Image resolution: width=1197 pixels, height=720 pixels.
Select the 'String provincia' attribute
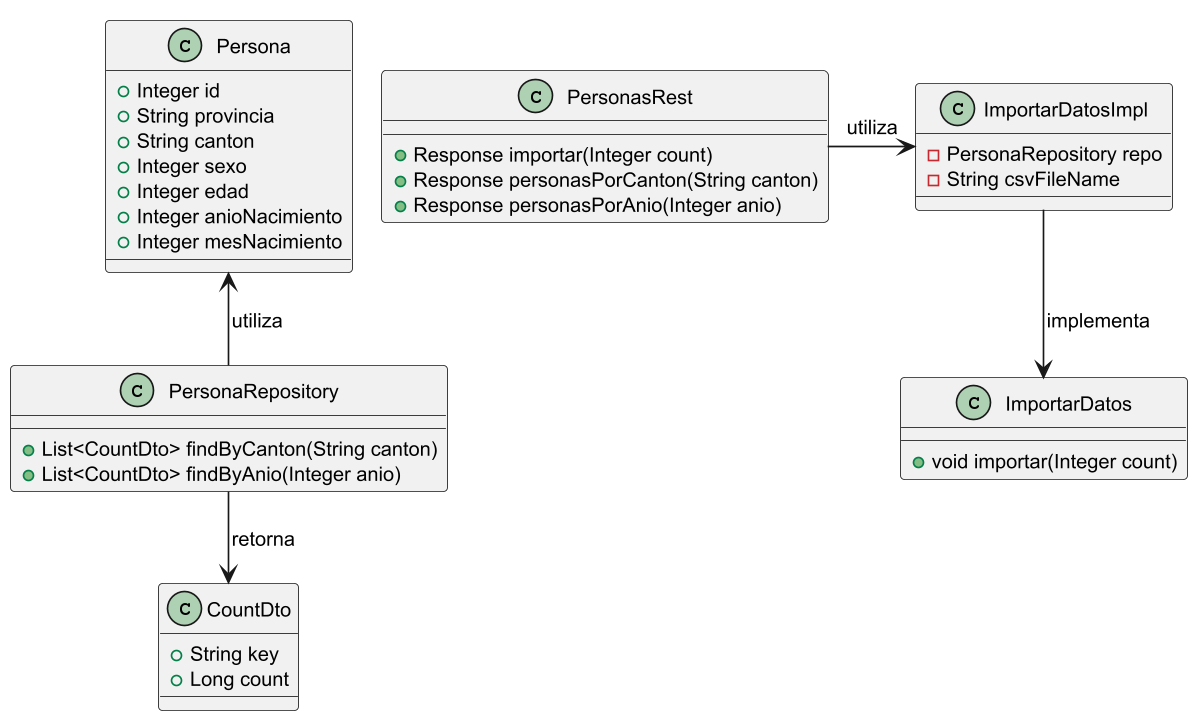(x=205, y=116)
